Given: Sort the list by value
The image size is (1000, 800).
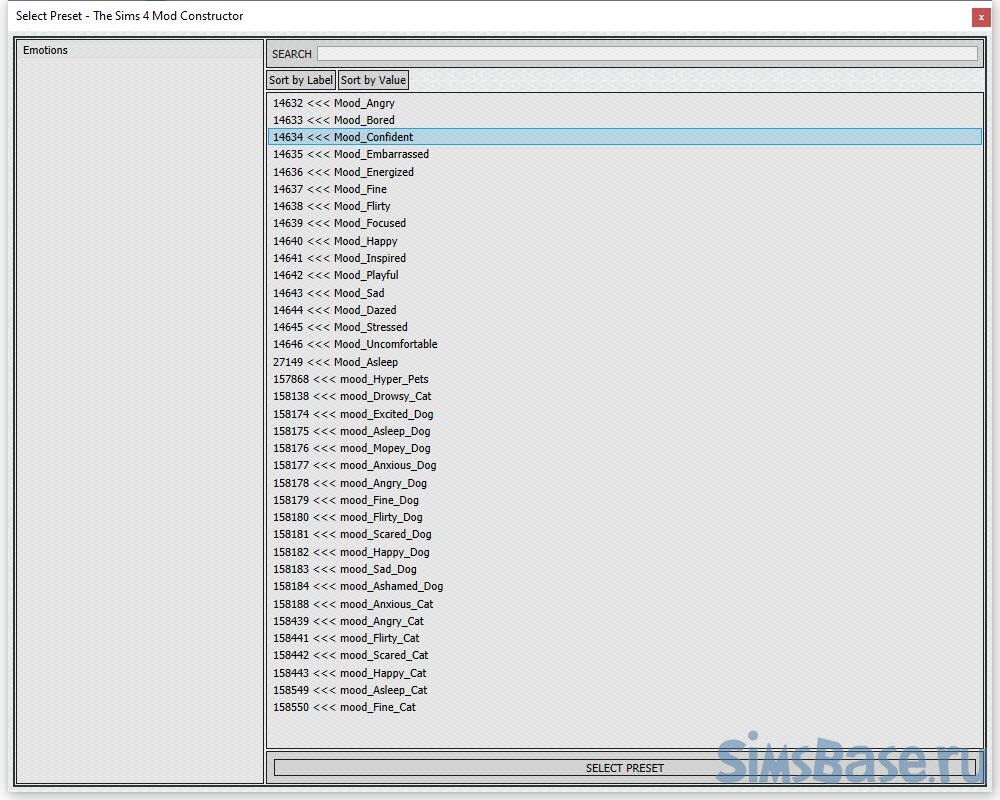Looking at the screenshot, I should [x=373, y=80].
